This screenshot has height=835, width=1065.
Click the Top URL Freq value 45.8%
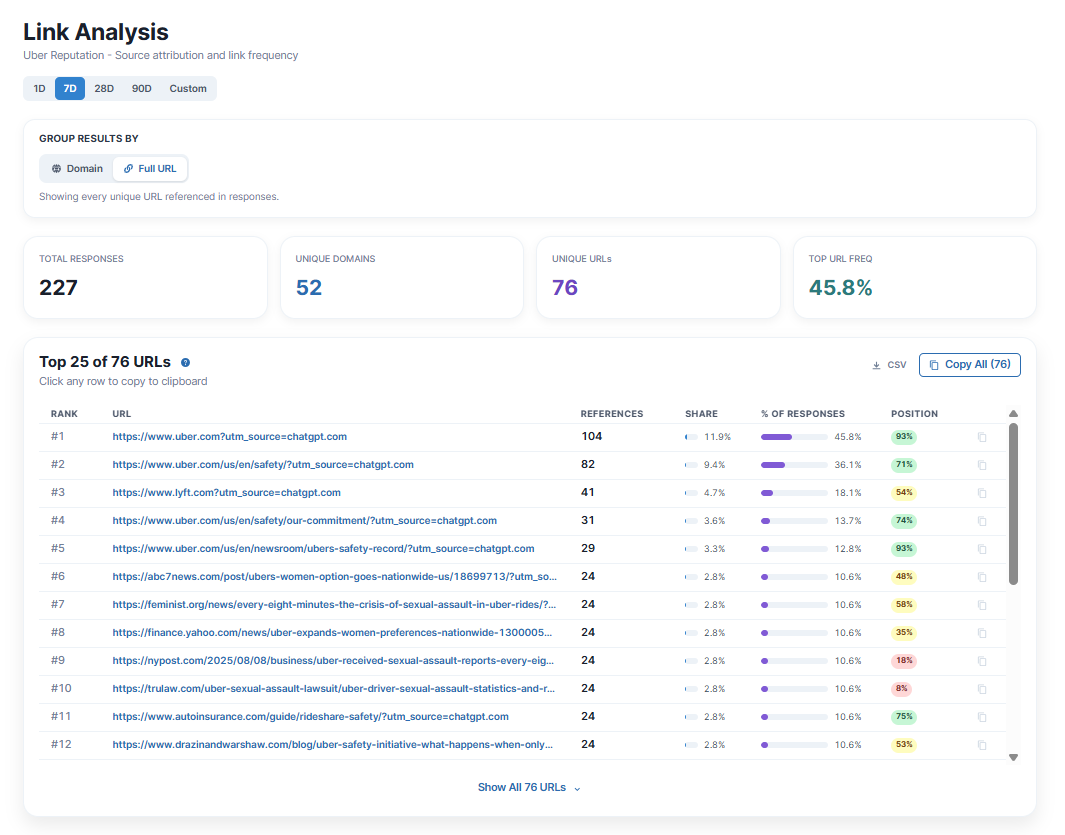coord(840,288)
